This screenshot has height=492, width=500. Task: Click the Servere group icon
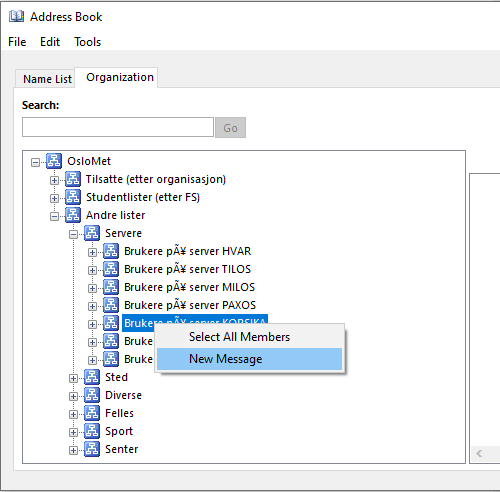[92, 233]
